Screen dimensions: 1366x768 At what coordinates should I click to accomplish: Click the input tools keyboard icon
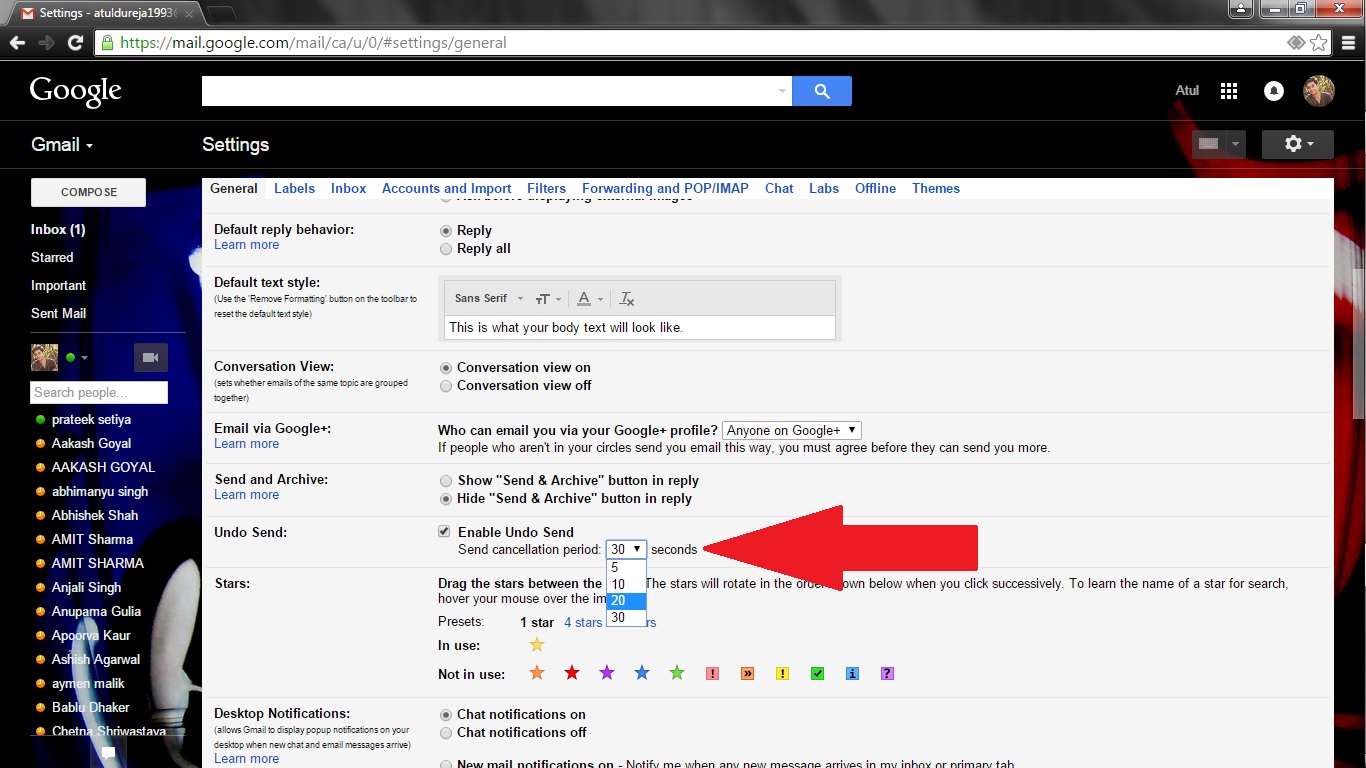pyautogui.click(x=1208, y=144)
